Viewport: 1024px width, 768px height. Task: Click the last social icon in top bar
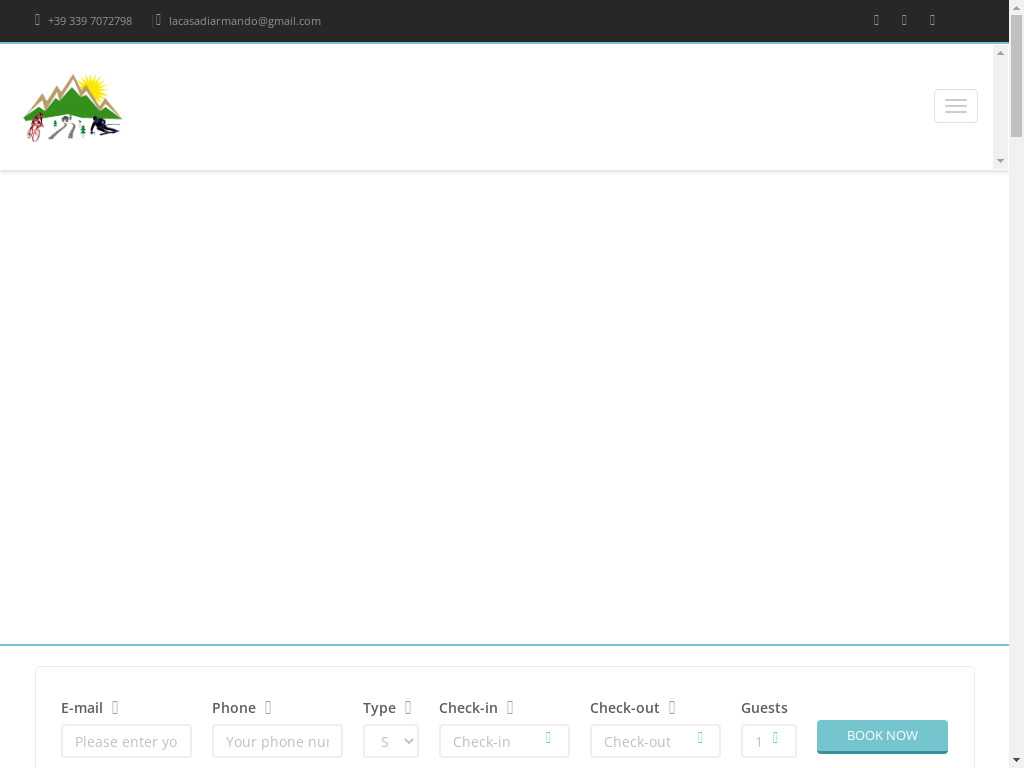tap(932, 20)
